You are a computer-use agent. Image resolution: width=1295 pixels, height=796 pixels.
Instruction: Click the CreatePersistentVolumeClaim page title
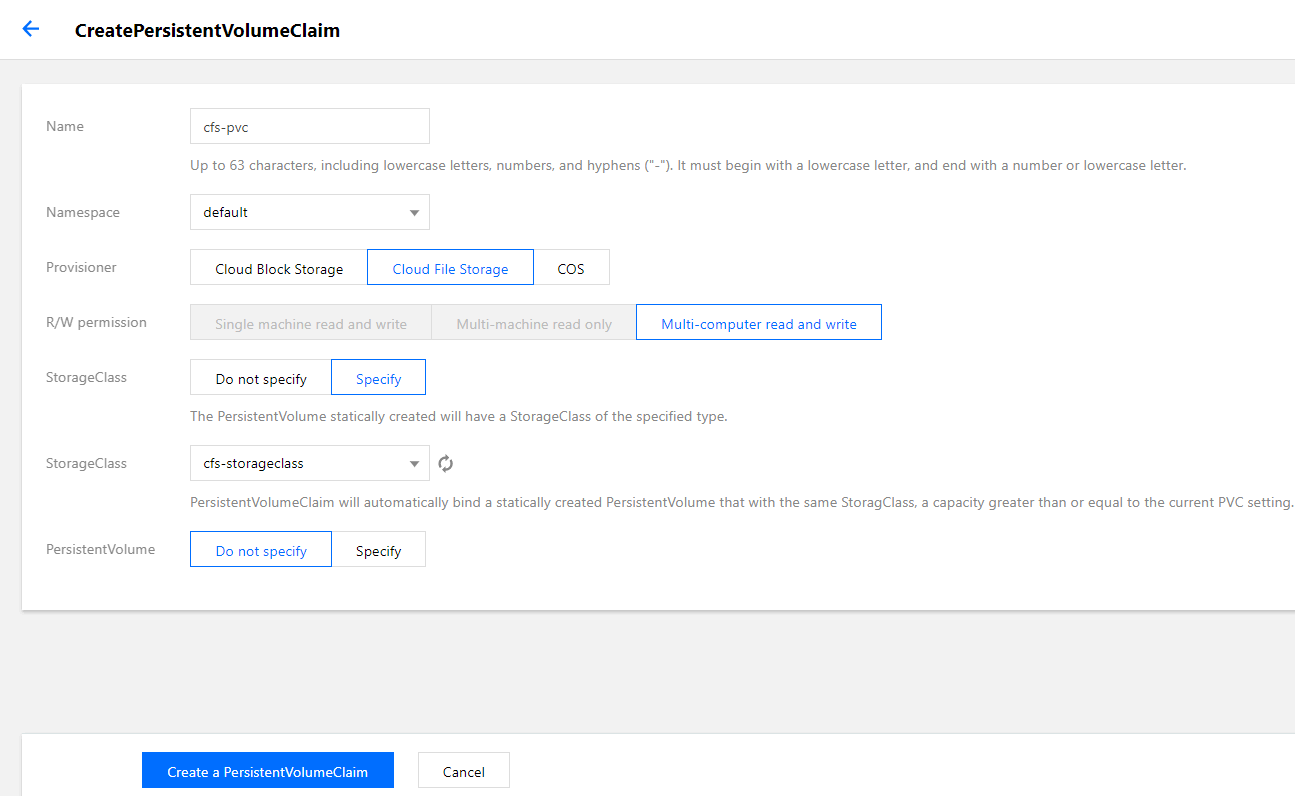point(207,30)
